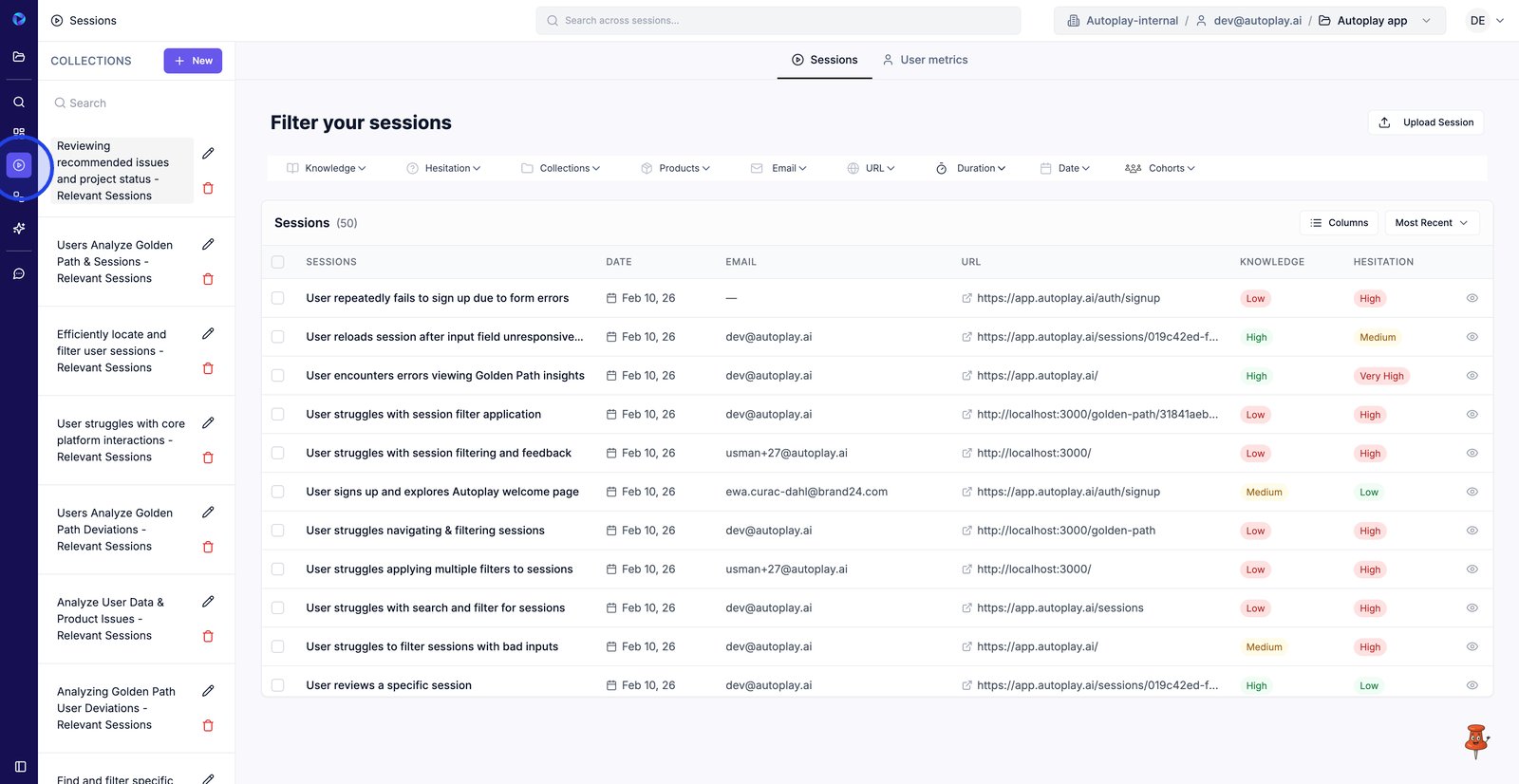1519x784 pixels.
Task: Check the select-all sessions header checkbox
Action: pyautogui.click(x=278, y=262)
